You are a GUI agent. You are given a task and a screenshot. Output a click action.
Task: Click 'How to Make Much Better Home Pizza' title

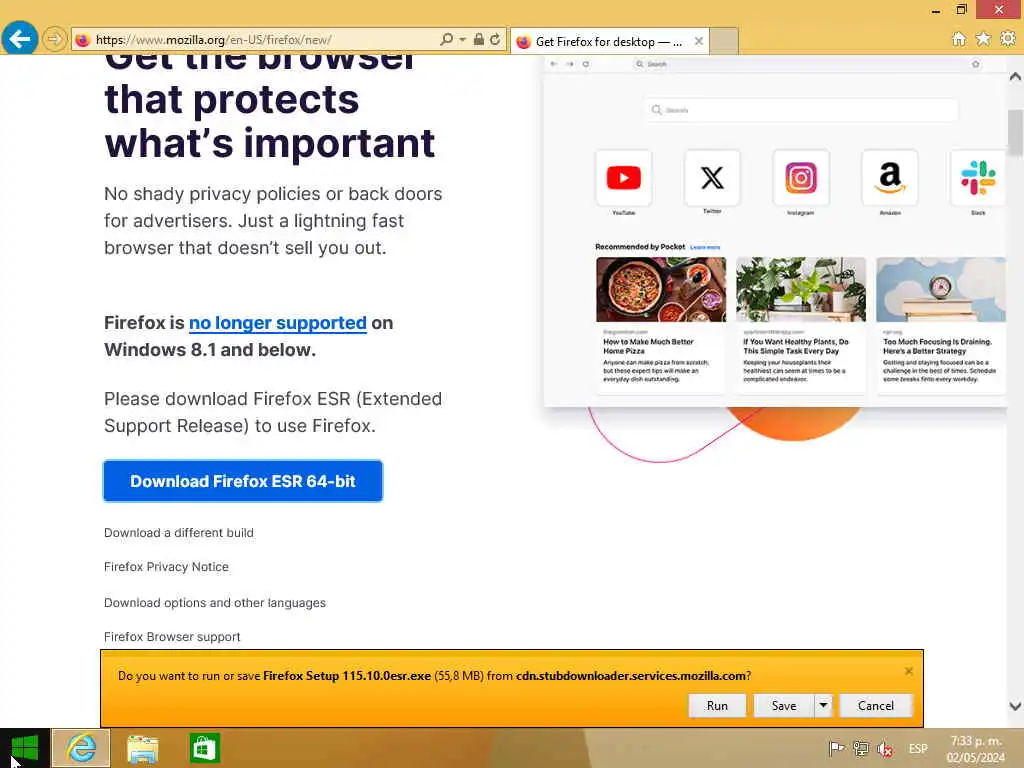coord(648,346)
